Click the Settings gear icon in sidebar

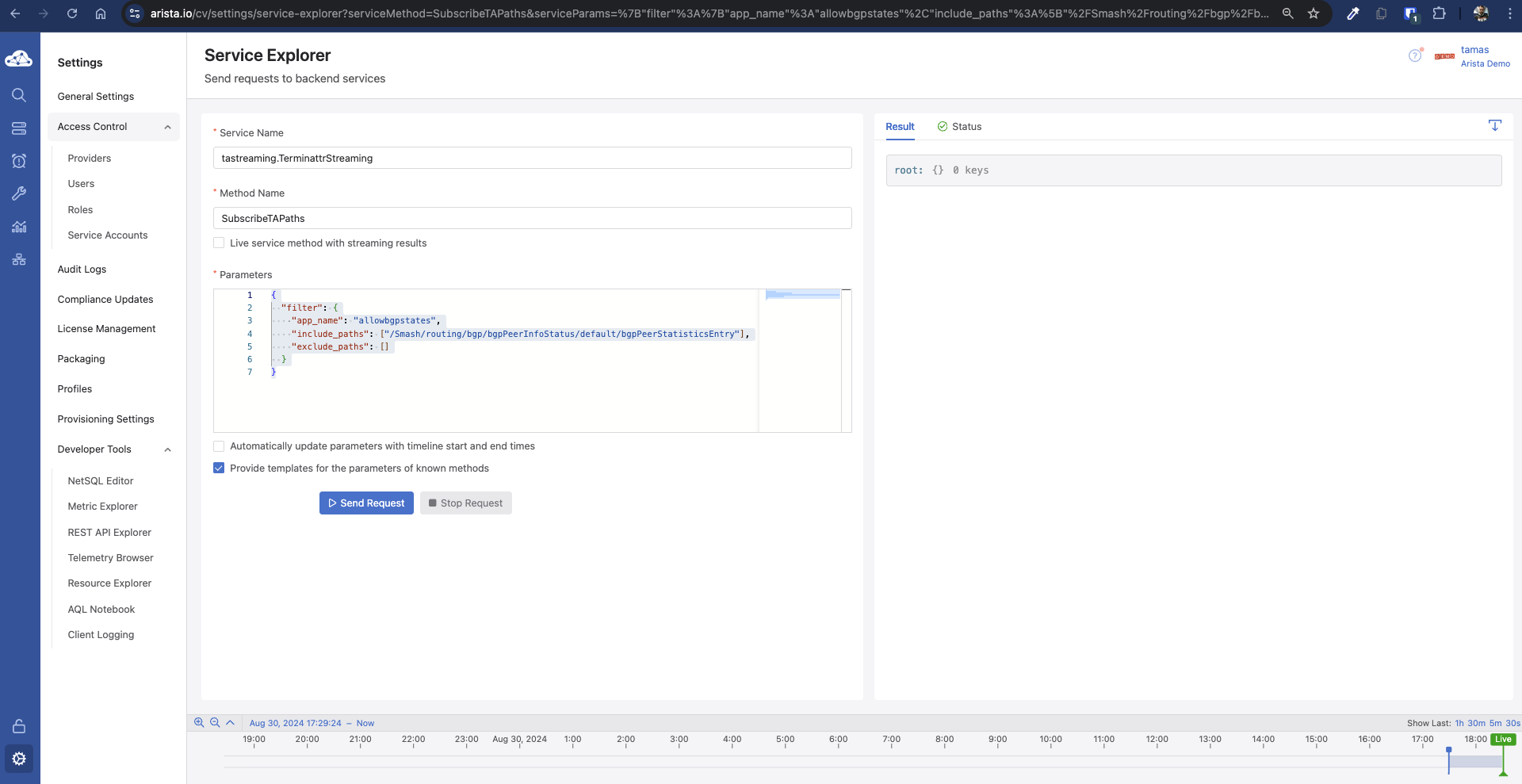19,759
